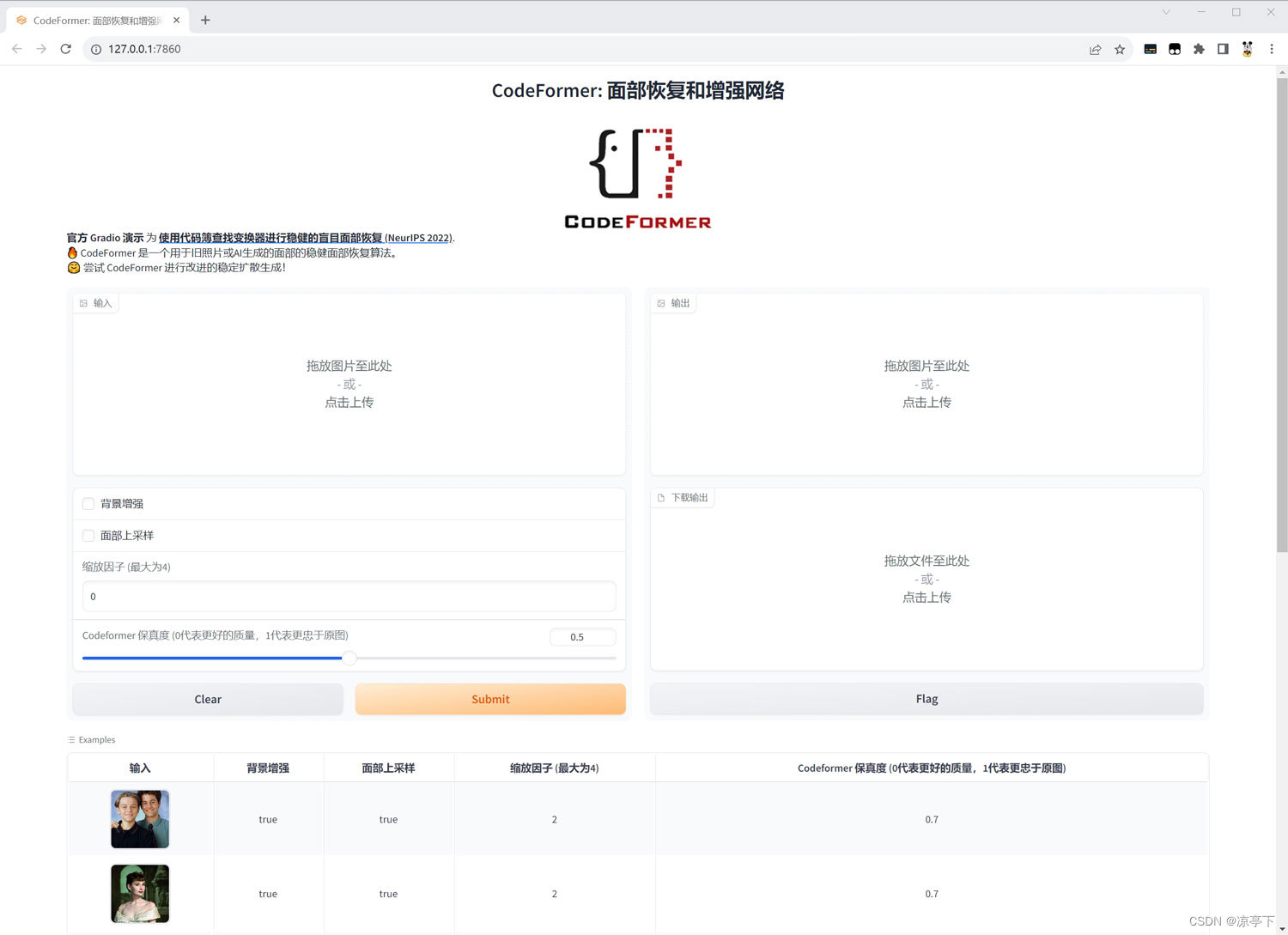The width and height of the screenshot is (1288, 935).
Task: Go forward with the browser forward arrow
Action: click(x=41, y=49)
